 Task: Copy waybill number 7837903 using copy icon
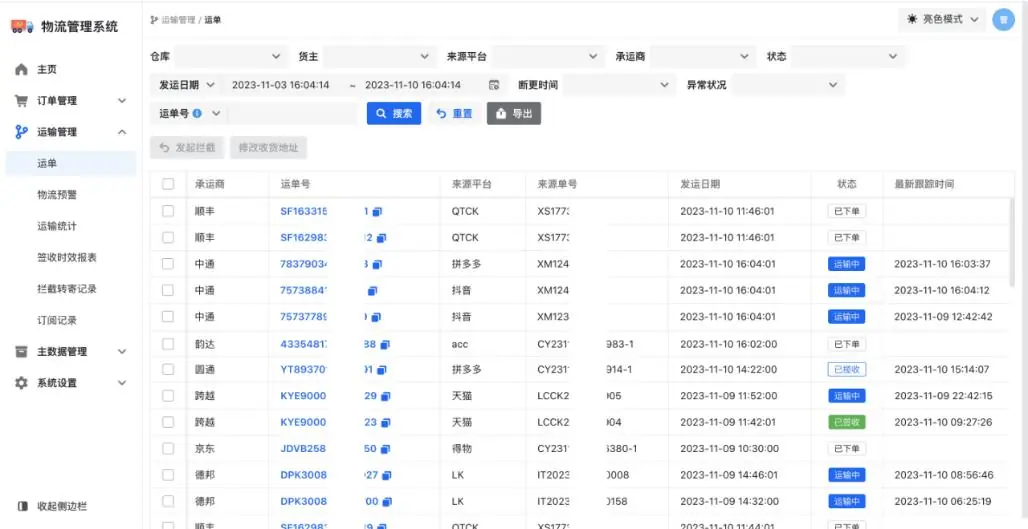click(x=376, y=264)
